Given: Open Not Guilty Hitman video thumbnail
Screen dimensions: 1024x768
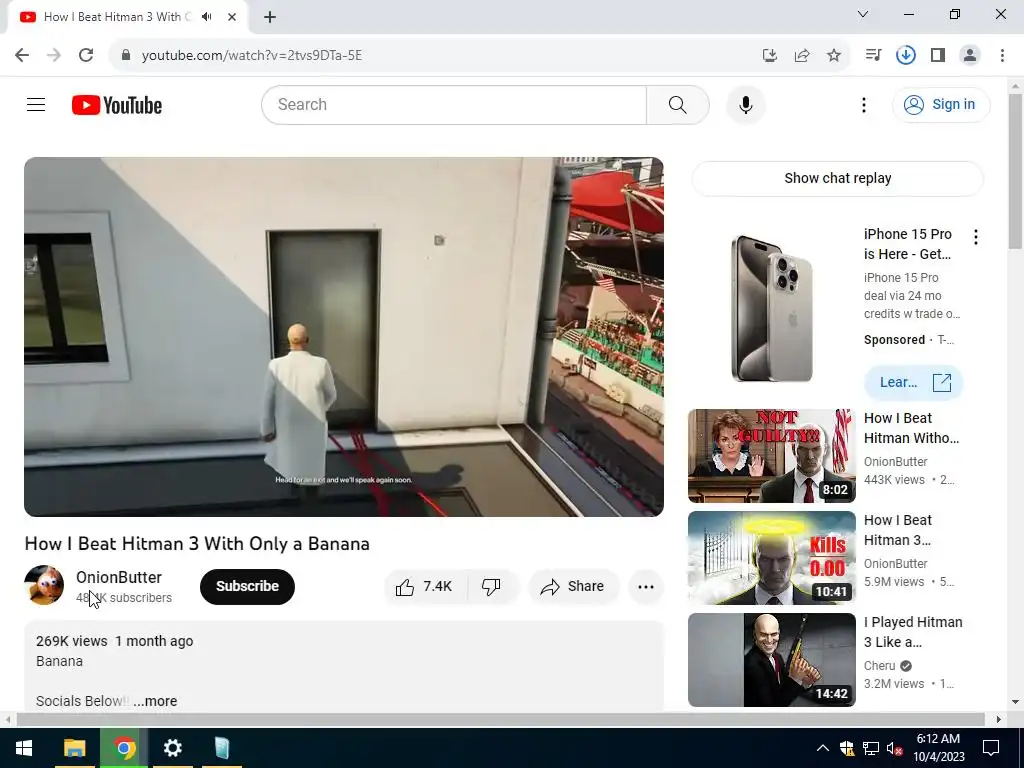Looking at the screenshot, I should click(x=771, y=456).
